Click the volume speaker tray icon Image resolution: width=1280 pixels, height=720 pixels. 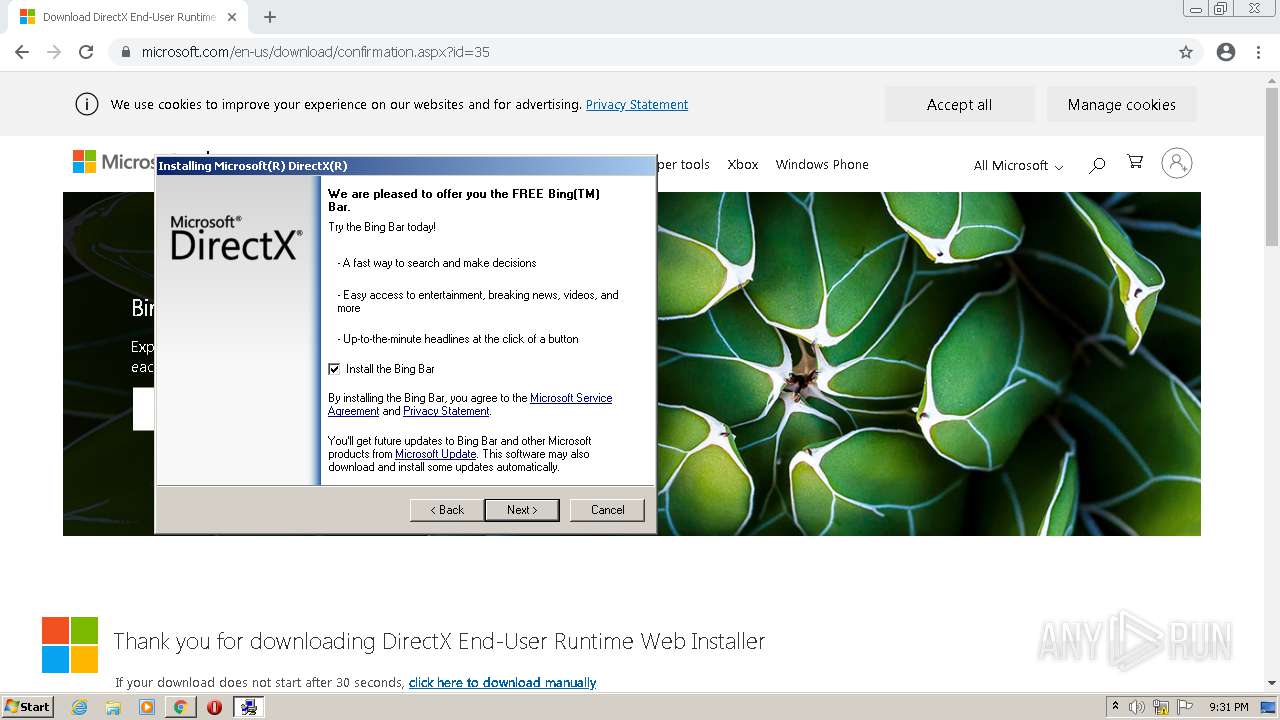click(x=1137, y=707)
